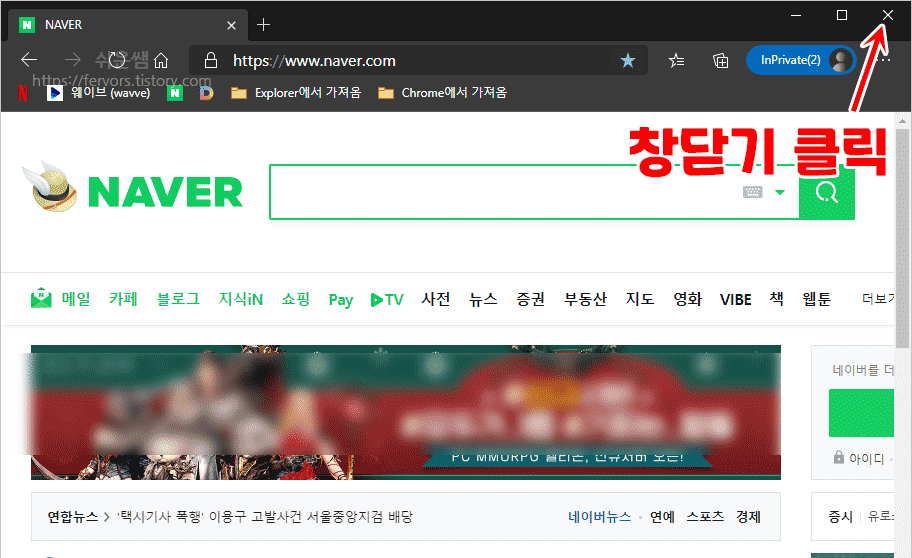Open a new tab with the plus button
This screenshot has width=912, height=558.
[263, 24]
